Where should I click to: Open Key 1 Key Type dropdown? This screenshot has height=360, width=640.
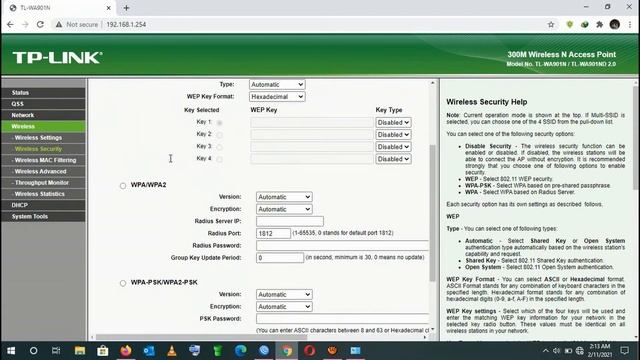(393, 122)
